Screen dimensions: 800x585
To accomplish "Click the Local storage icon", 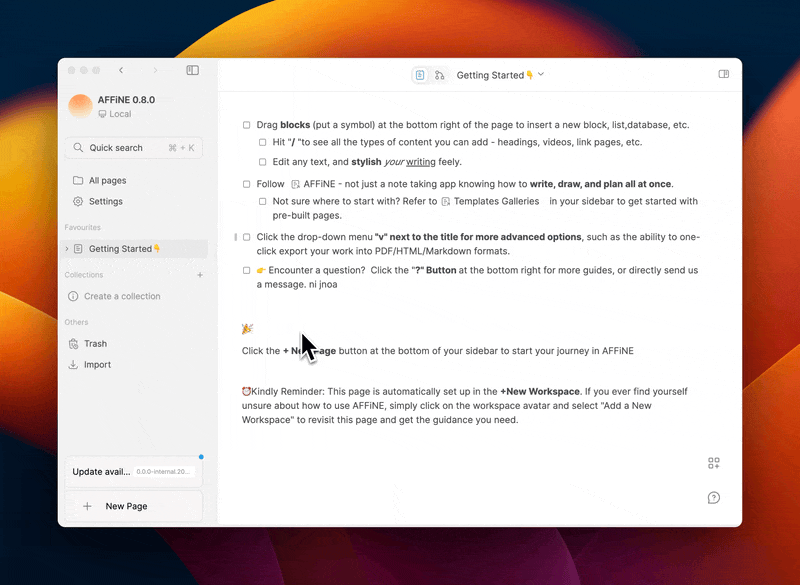I will [x=102, y=114].
